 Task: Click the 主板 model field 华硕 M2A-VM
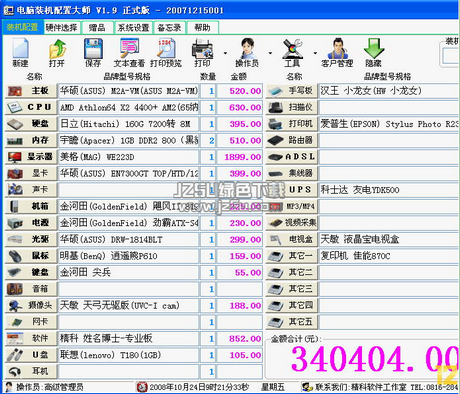pyautogui.click(x=129, y=91)
